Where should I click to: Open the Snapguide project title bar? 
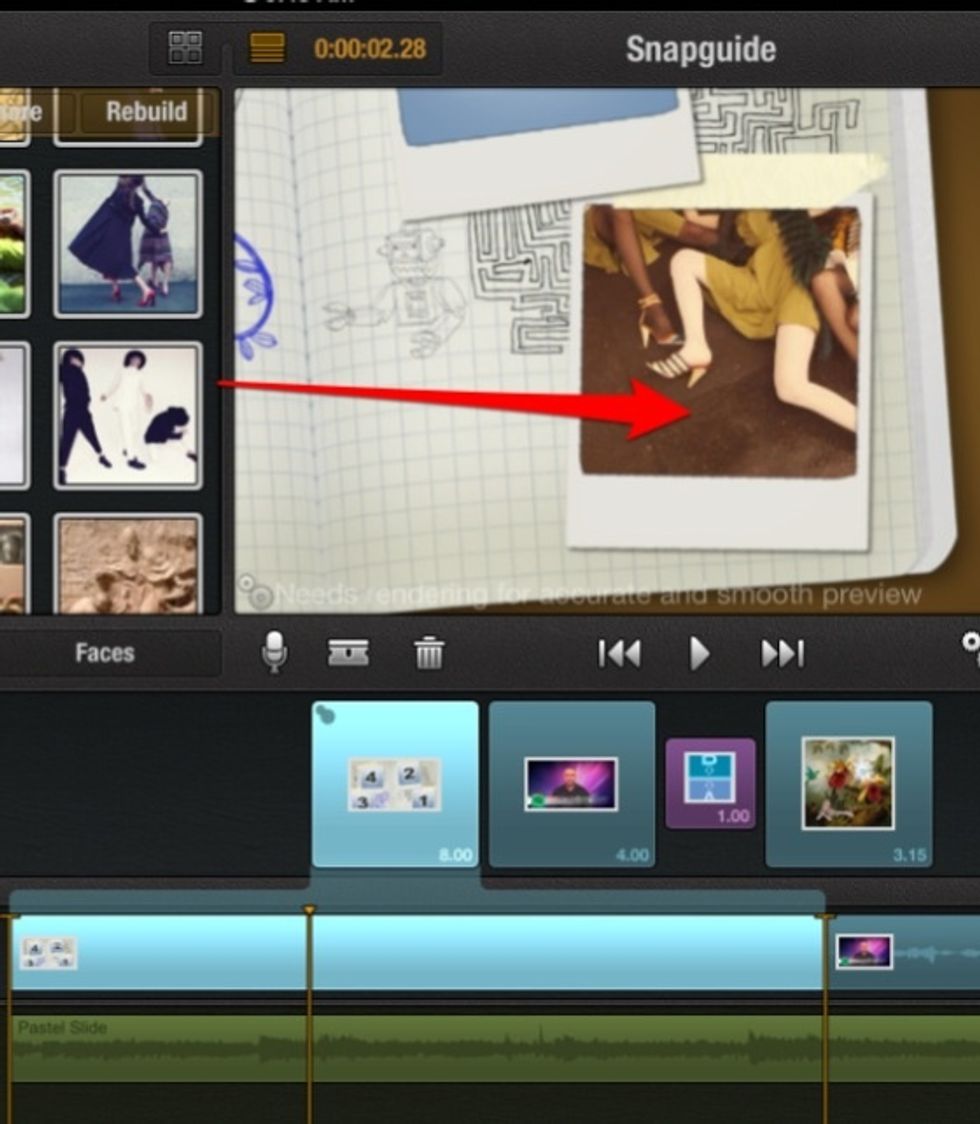[700, 48]
